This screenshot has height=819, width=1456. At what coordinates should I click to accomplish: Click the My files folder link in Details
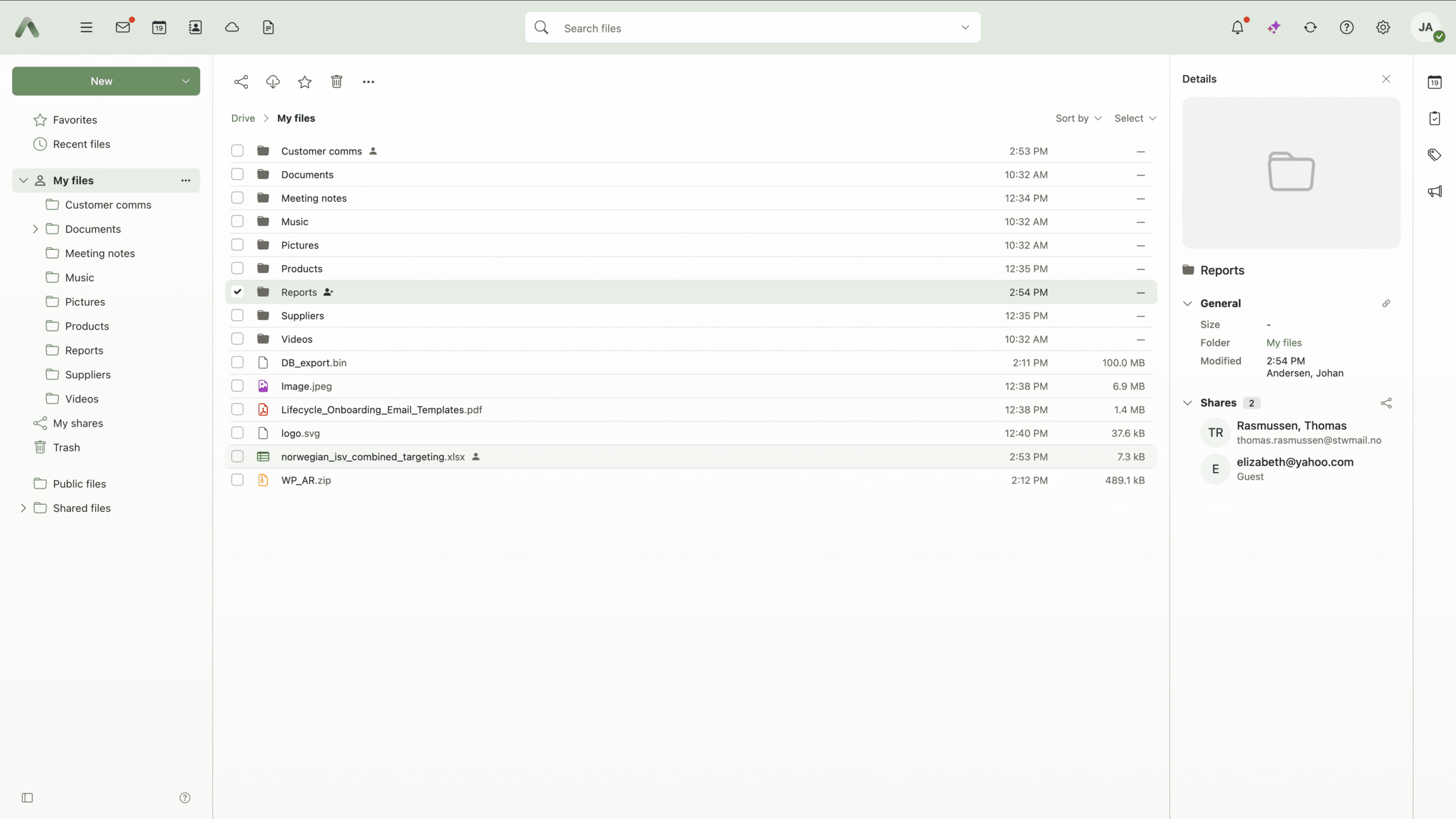pyautogui.click(x=1284, y=342)
